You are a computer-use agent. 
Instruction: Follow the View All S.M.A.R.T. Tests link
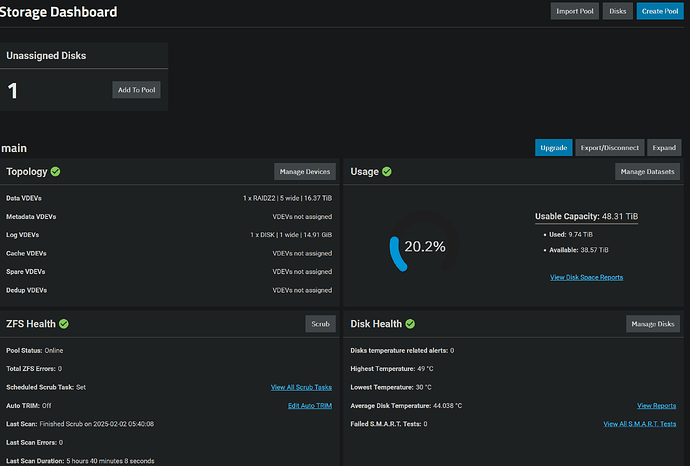tap(640, 424)
